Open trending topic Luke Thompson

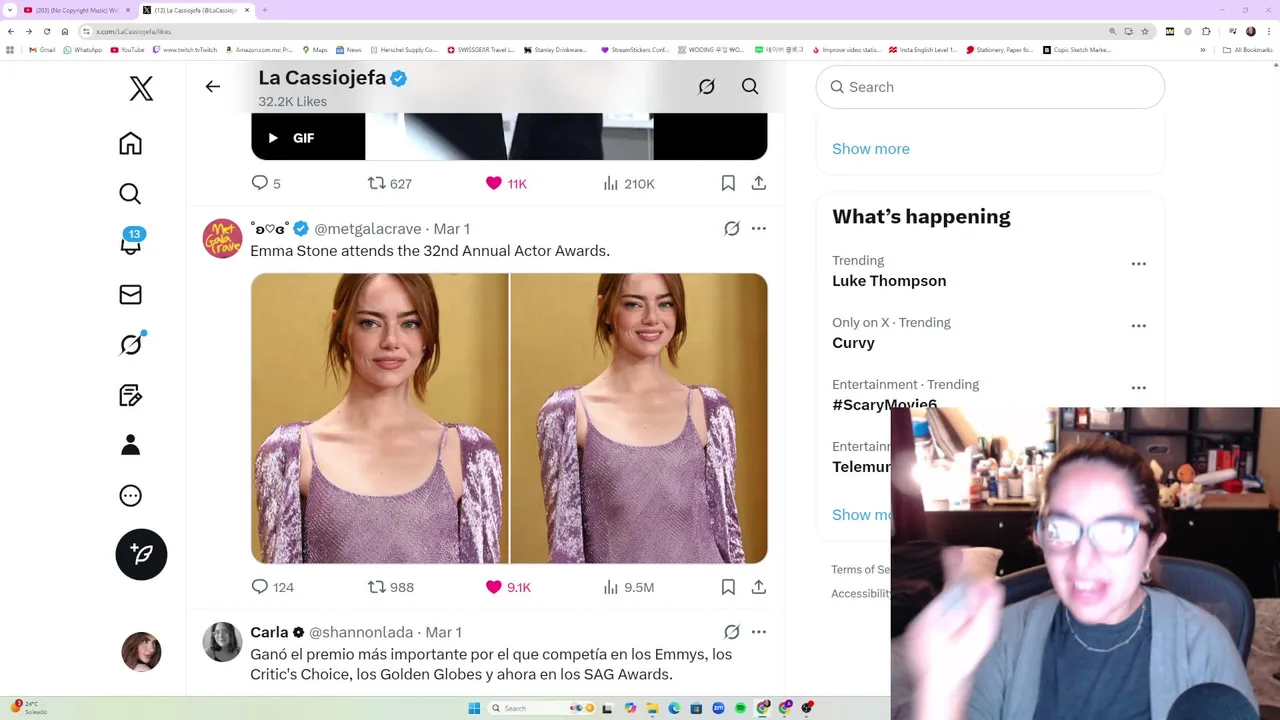889,281
